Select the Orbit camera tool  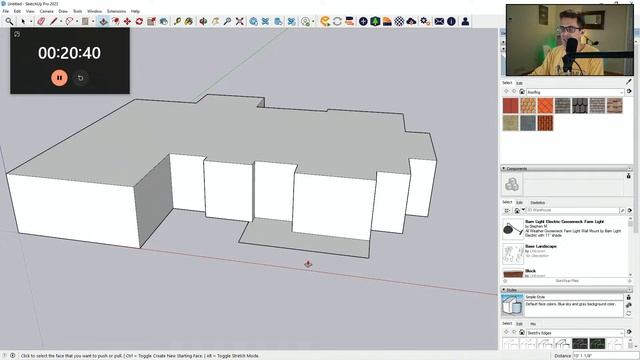pos(203,21)
